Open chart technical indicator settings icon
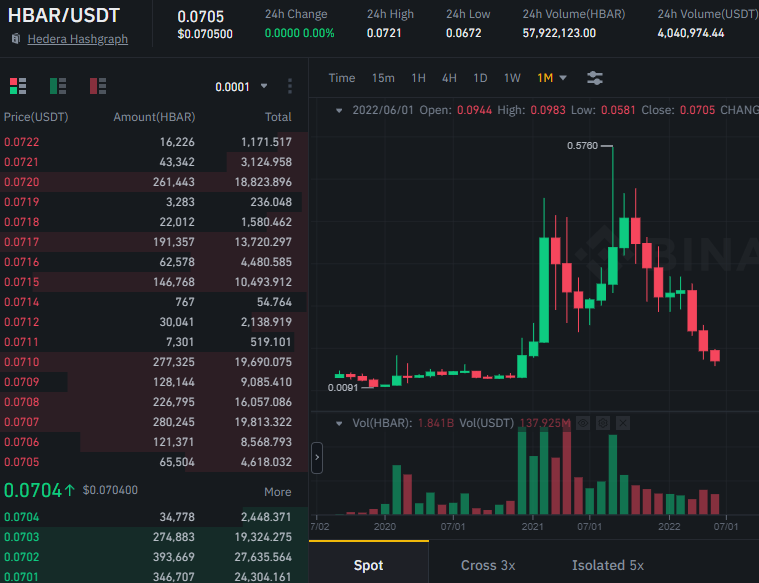 coord(594,78)
